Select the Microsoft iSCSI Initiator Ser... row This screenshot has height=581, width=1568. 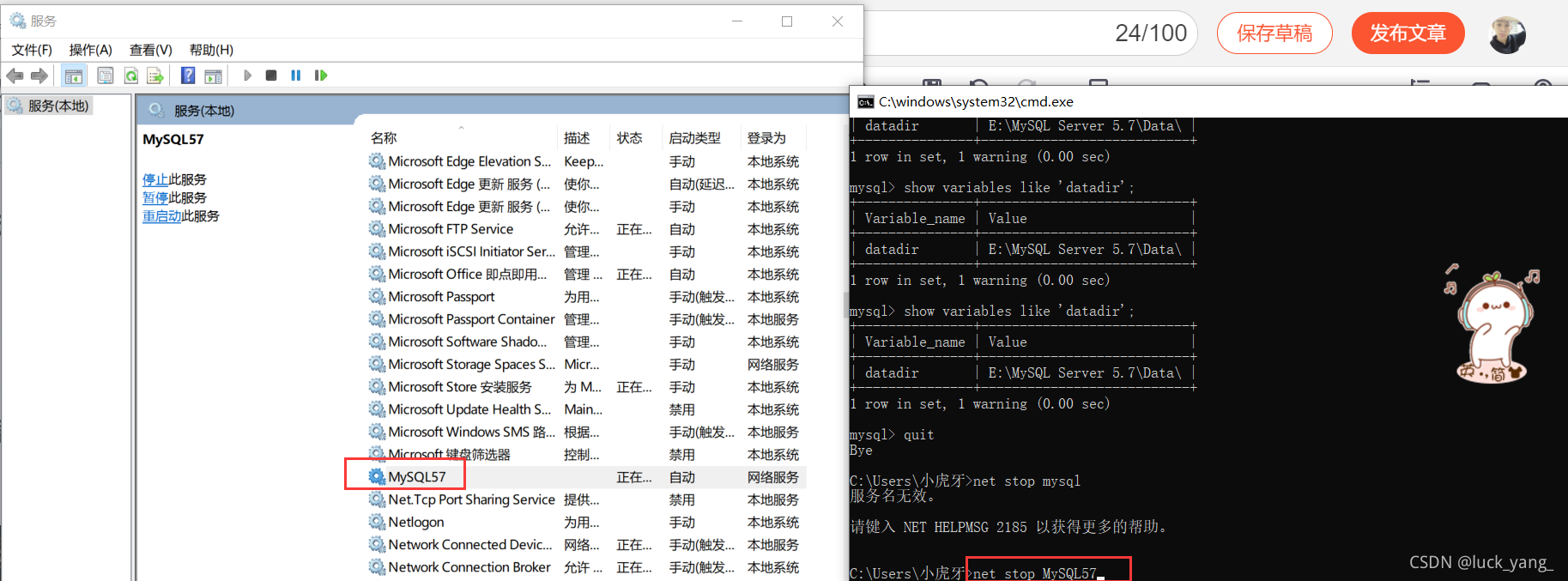click(586, 251)
